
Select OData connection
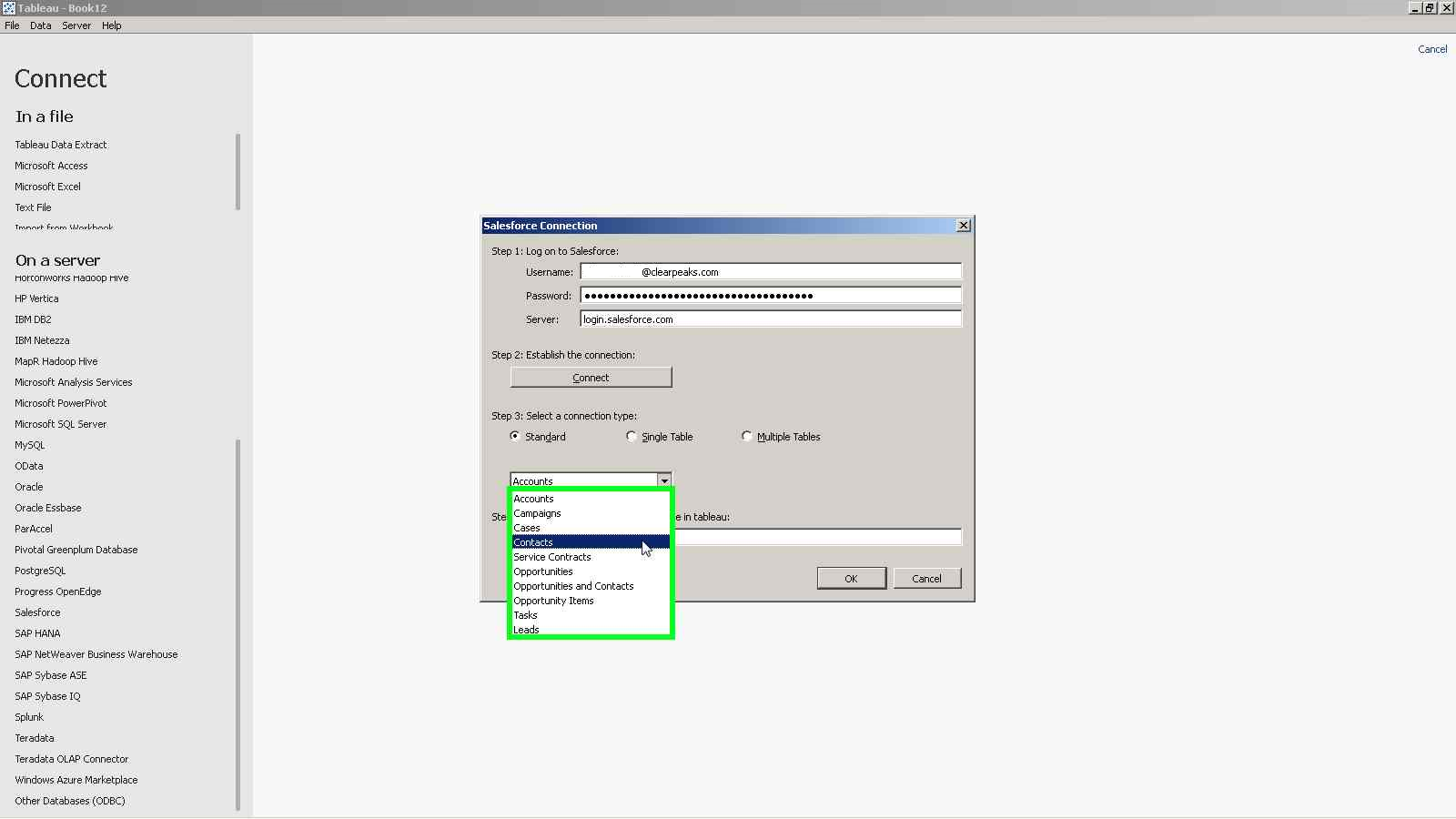[x=28, y=466]
